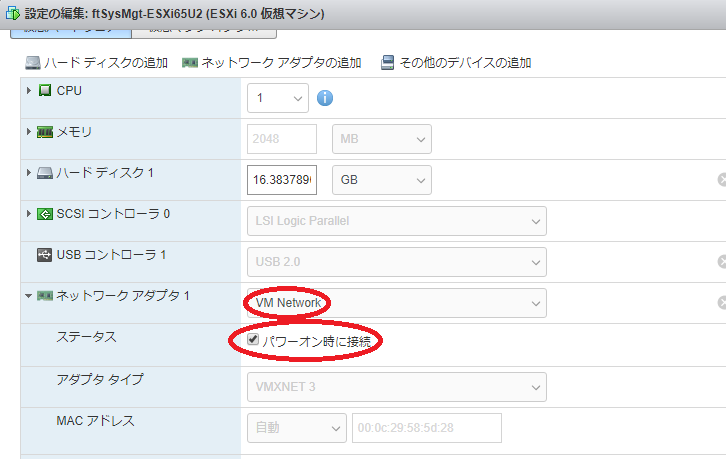The height and width of the screenshot is (459, 726).
Task: Click the memory module icon
Action: (x=45, y=132)
